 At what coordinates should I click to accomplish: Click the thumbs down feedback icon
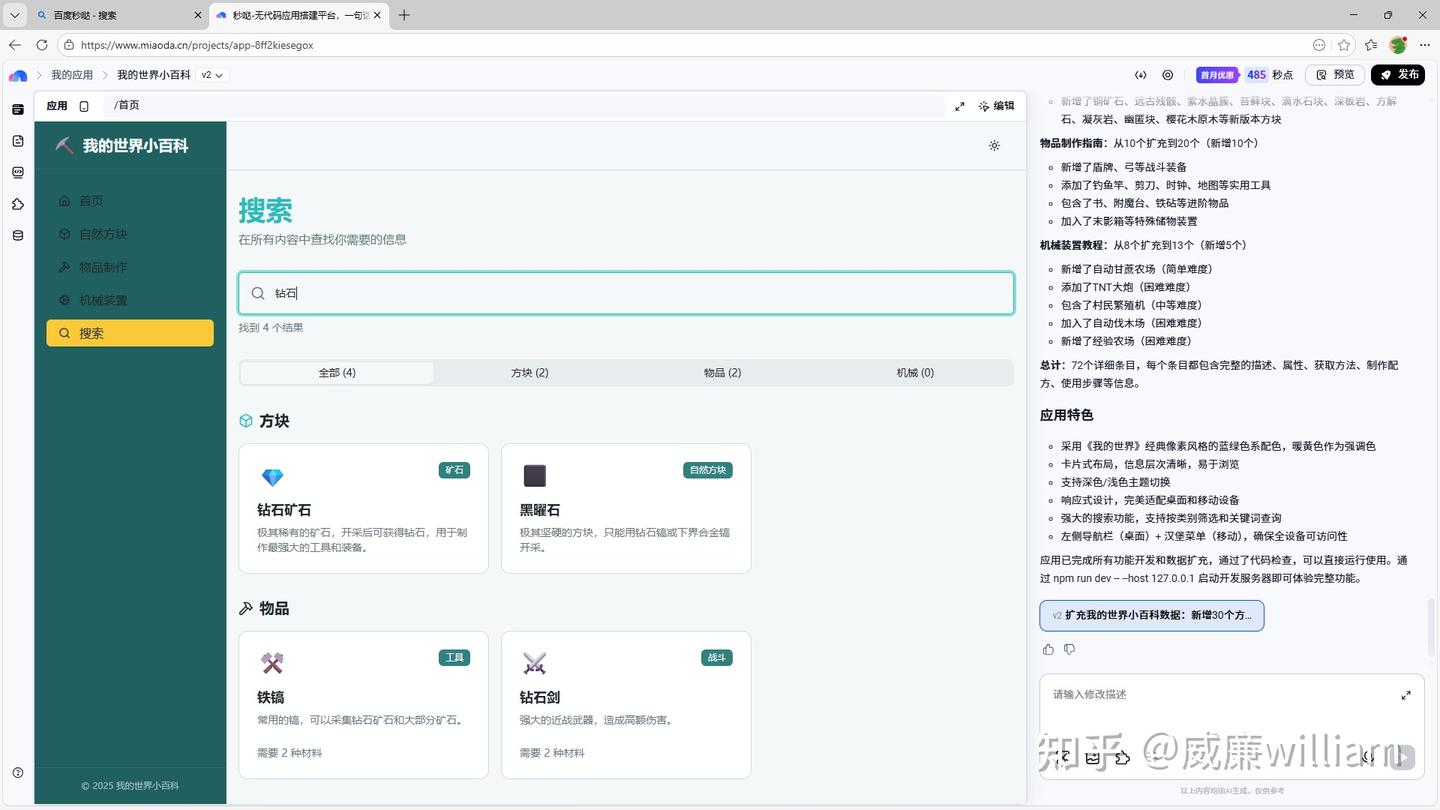[1069, 649]
